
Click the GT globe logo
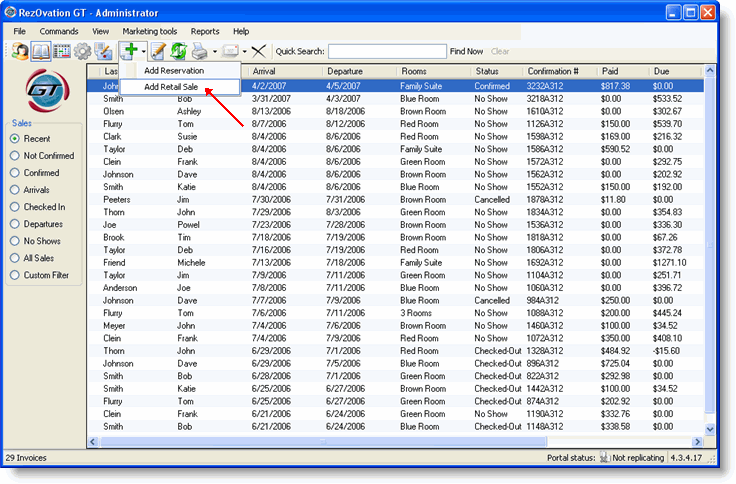(47, 90)
